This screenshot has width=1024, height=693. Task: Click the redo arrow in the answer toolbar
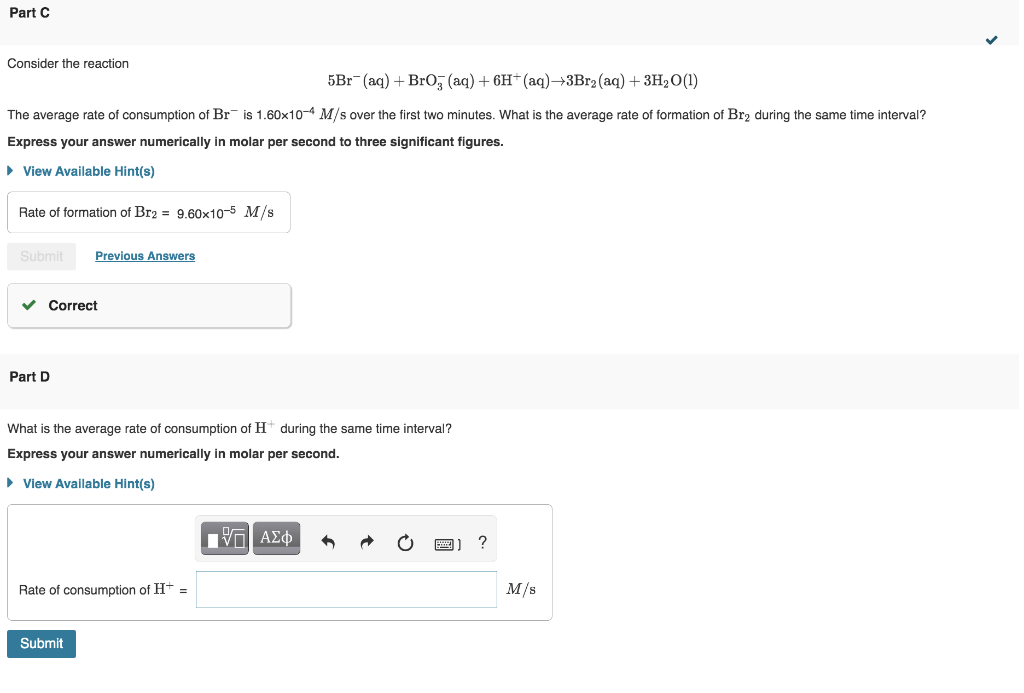(366, 541)
